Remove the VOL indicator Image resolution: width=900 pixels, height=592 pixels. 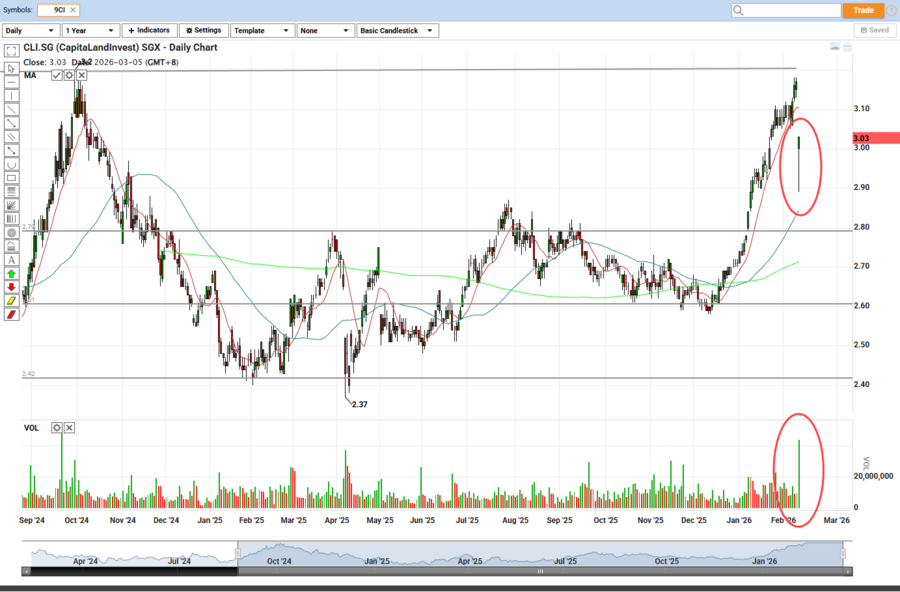(69, 428)
